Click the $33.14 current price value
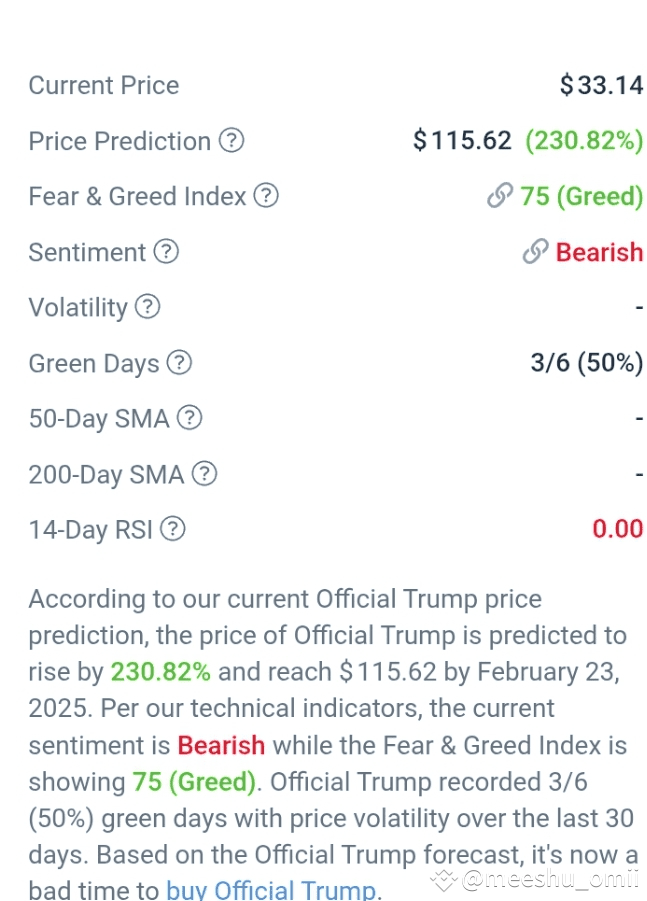This screenshot has height=901, width=647. 602,85
